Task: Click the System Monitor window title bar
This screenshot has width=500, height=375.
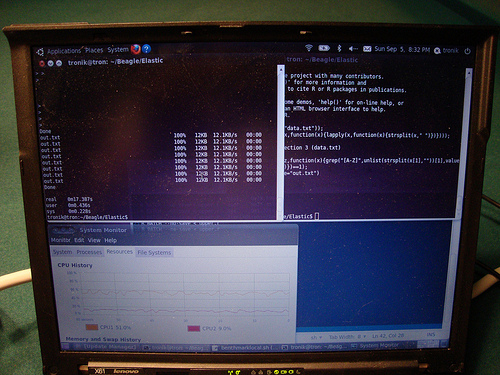Action: click(173, 230)
